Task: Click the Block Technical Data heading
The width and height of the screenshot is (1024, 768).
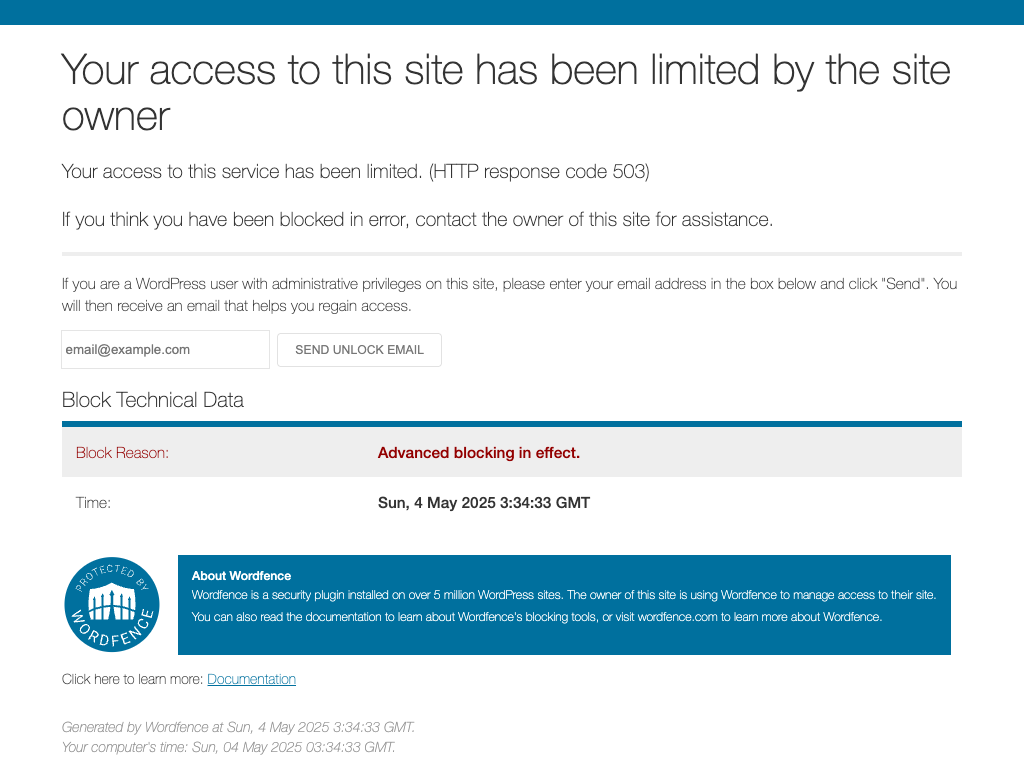Action: coord(153,400)
